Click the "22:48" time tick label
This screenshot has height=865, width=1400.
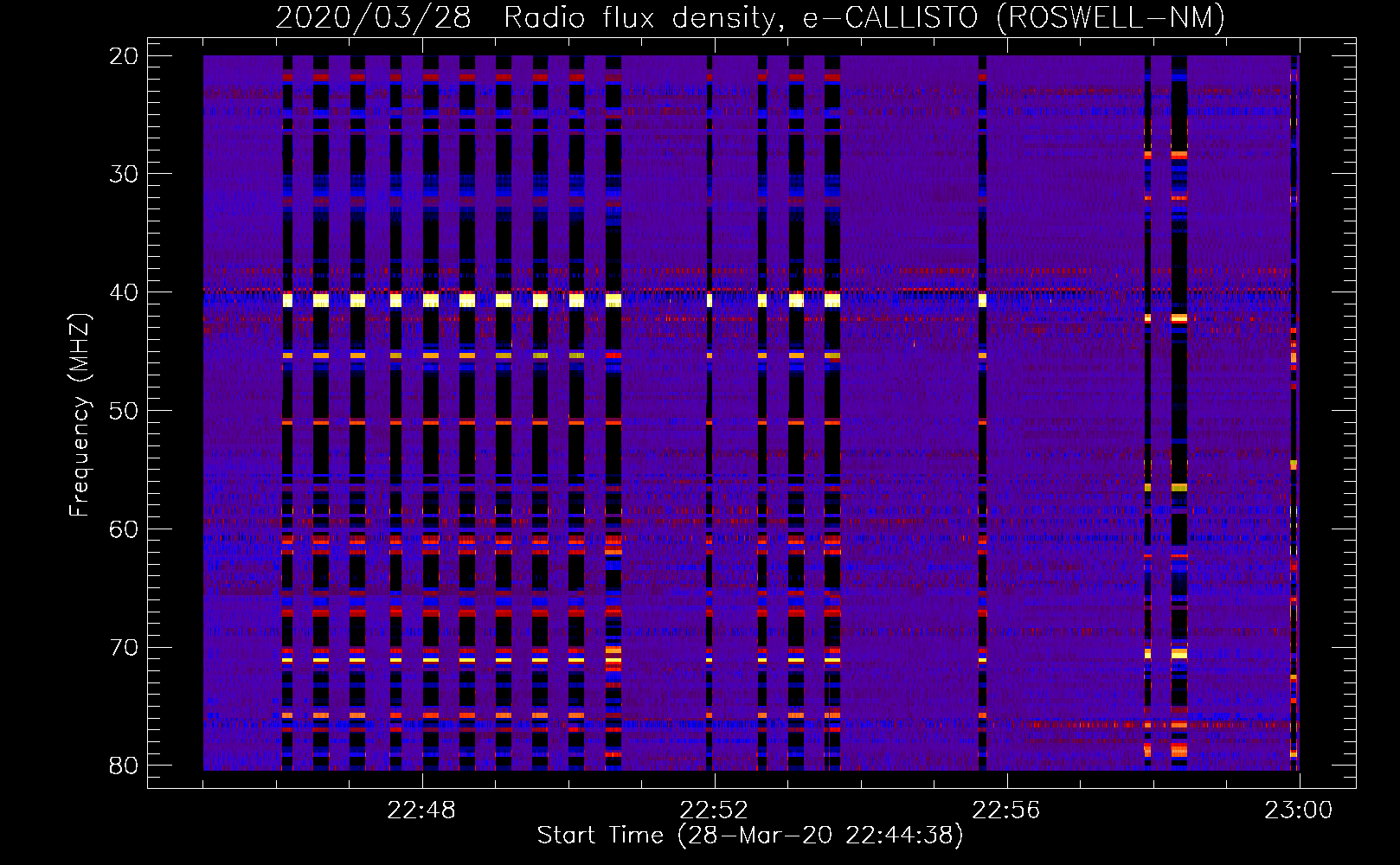[421, 811]
